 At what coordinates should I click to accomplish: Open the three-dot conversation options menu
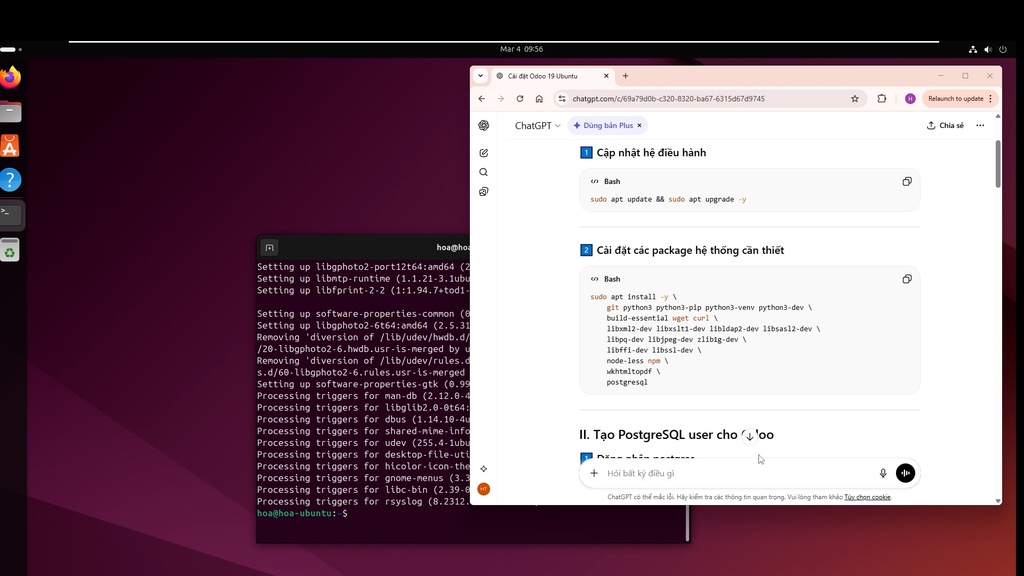tap(980, 125)
